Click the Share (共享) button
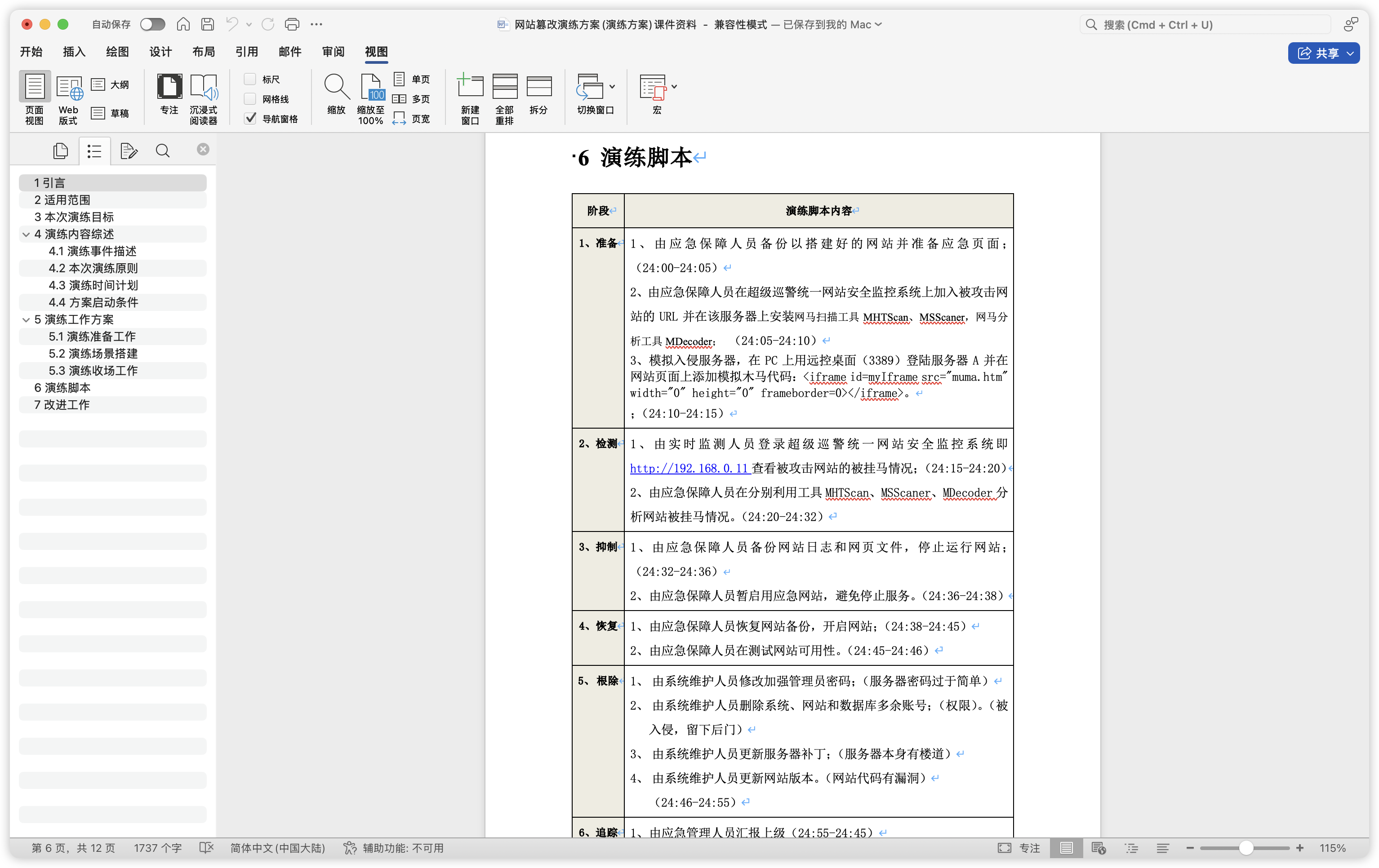The height and width of the screenshot is (868, 1379). (1323, 53)
